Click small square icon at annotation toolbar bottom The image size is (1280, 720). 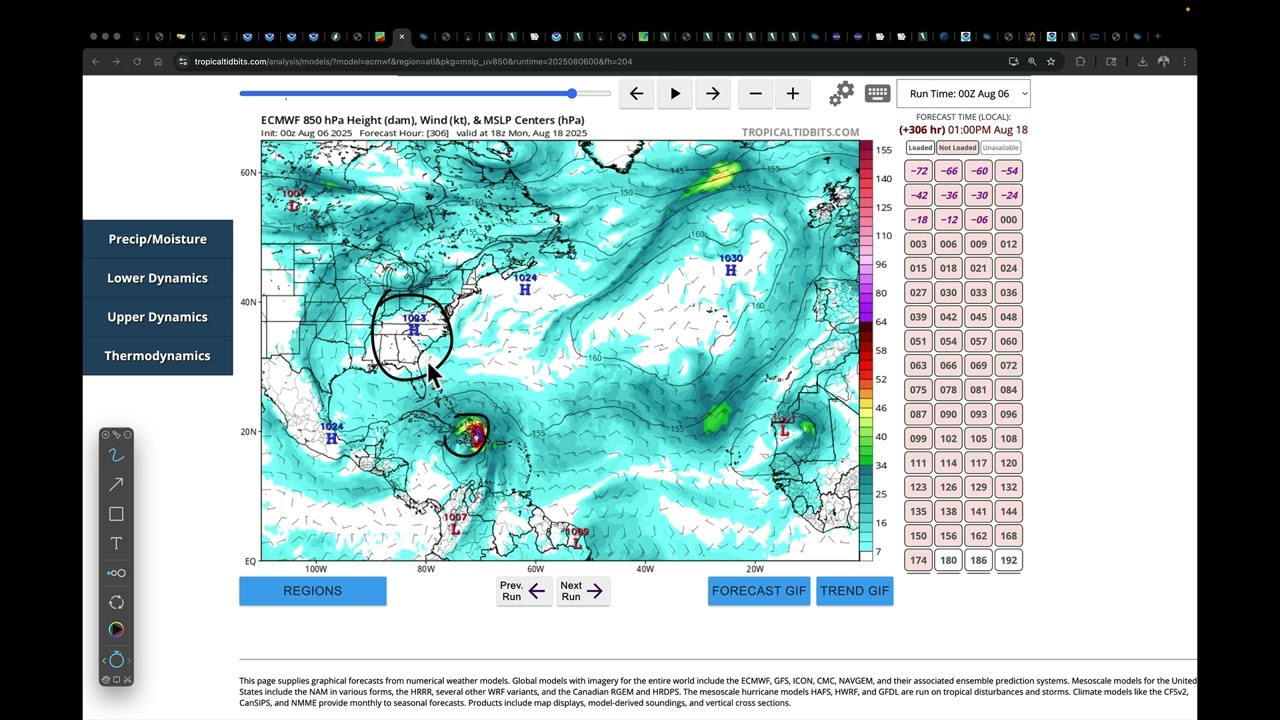116,680
